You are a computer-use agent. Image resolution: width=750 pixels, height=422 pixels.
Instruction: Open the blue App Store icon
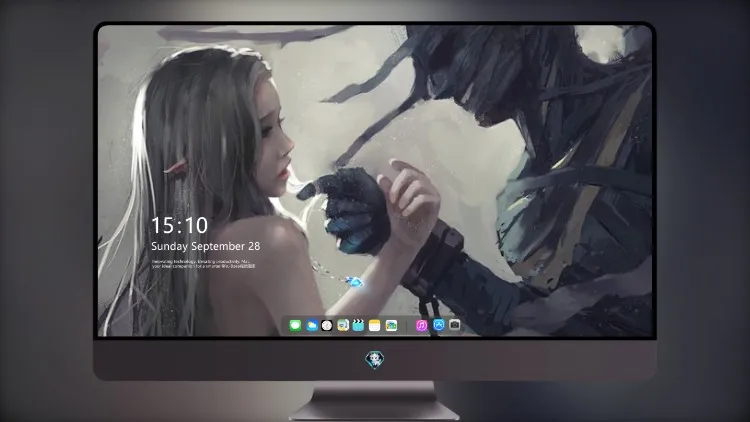[439, 325]
